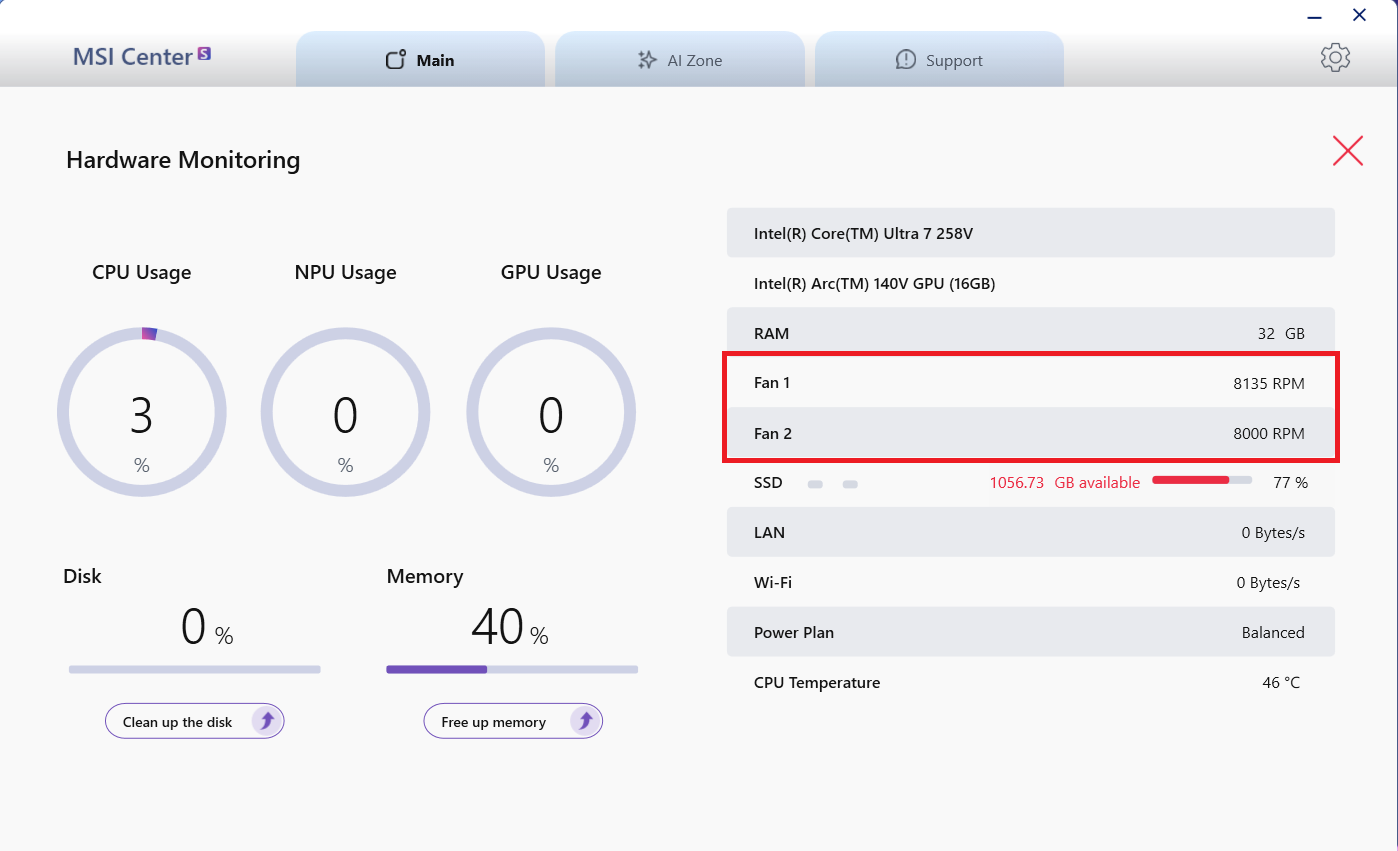
Task: Click the Memory 40 % reading
Action: [509, 627]
